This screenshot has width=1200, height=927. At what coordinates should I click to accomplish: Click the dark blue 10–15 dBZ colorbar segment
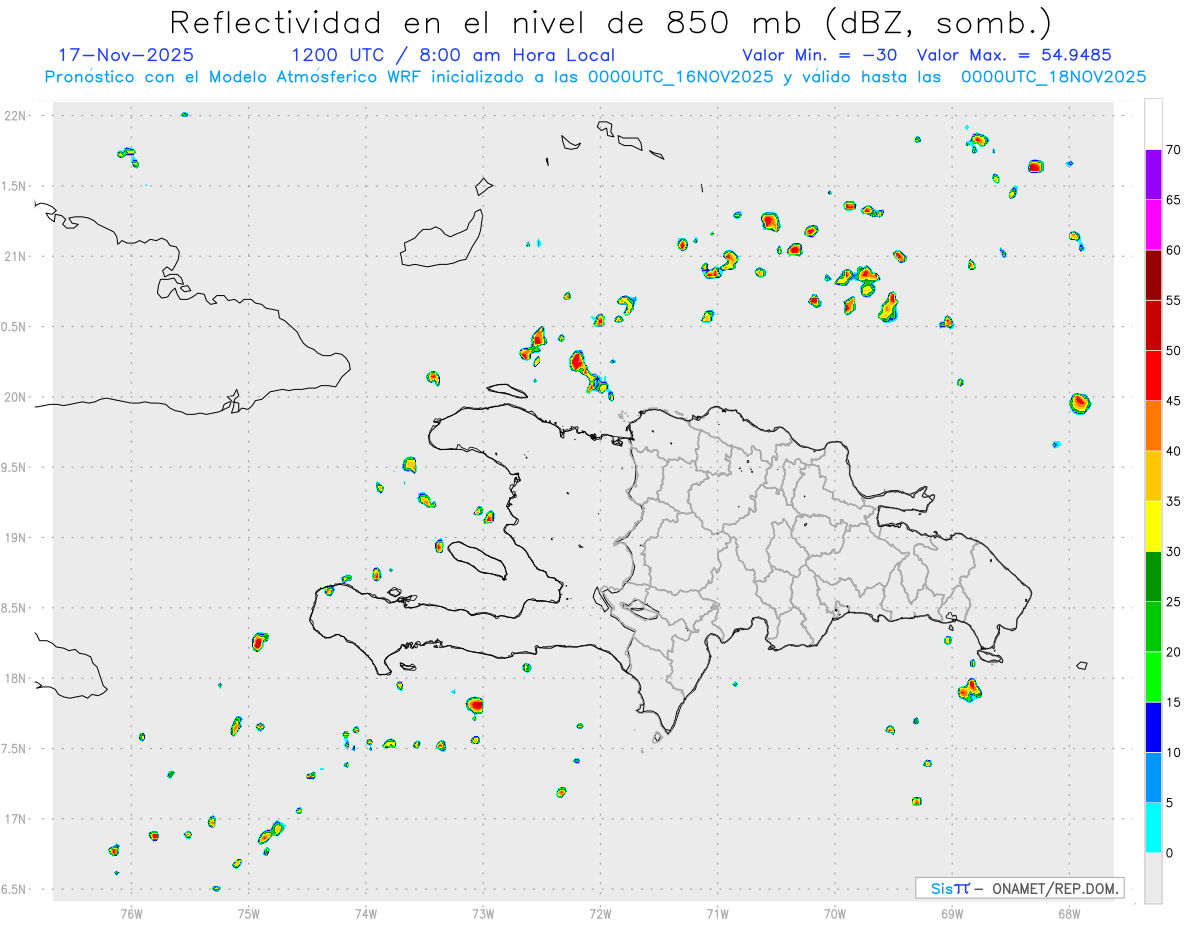pyautogui.click(x=1153, y=727)
